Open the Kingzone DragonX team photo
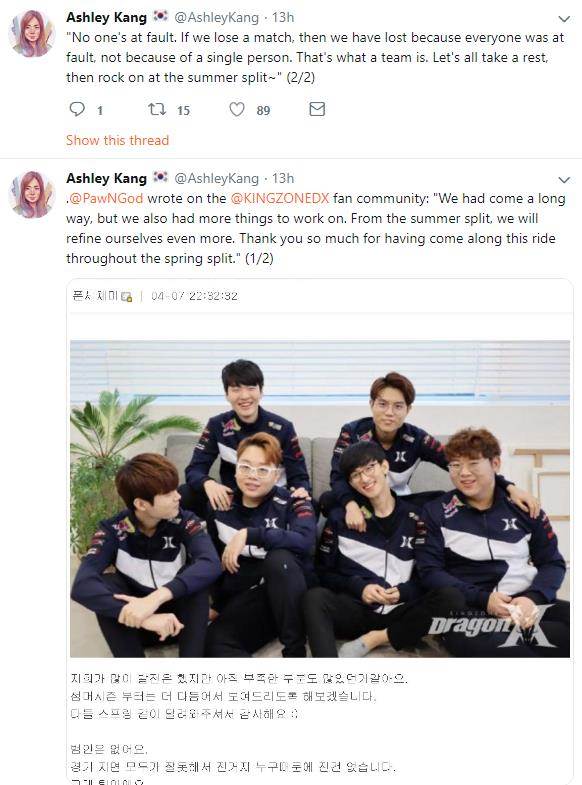The height and width of the screenshot is (785, 582). tap(320, 499)
